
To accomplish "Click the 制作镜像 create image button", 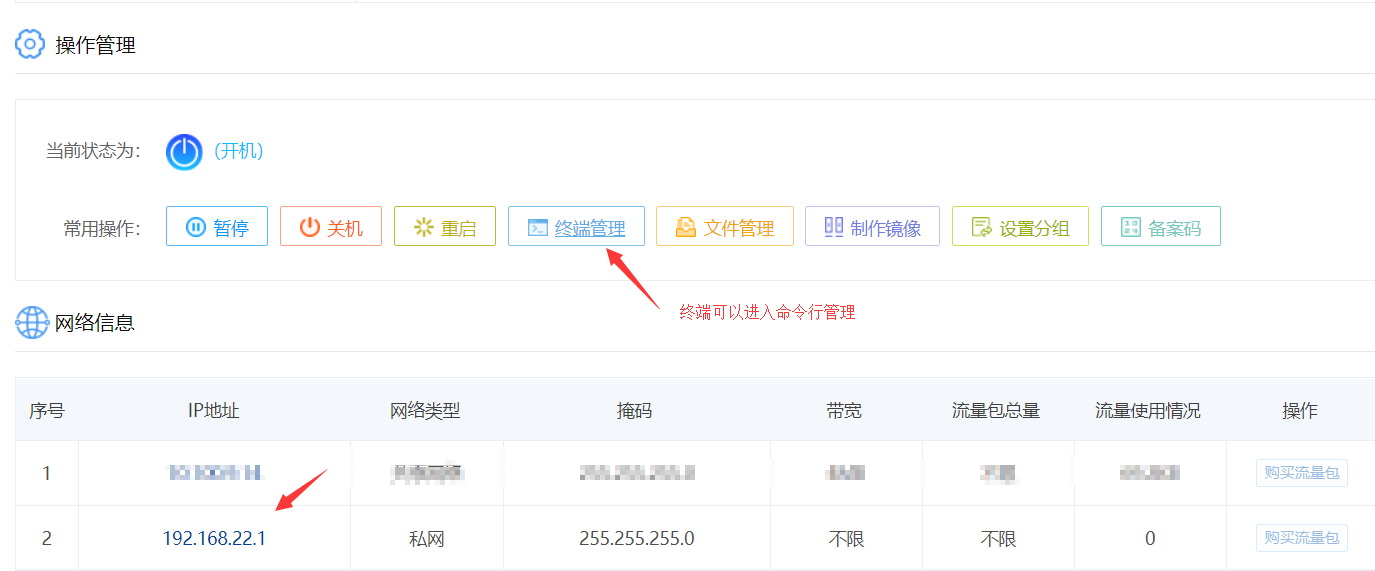I will click(872, 227).
